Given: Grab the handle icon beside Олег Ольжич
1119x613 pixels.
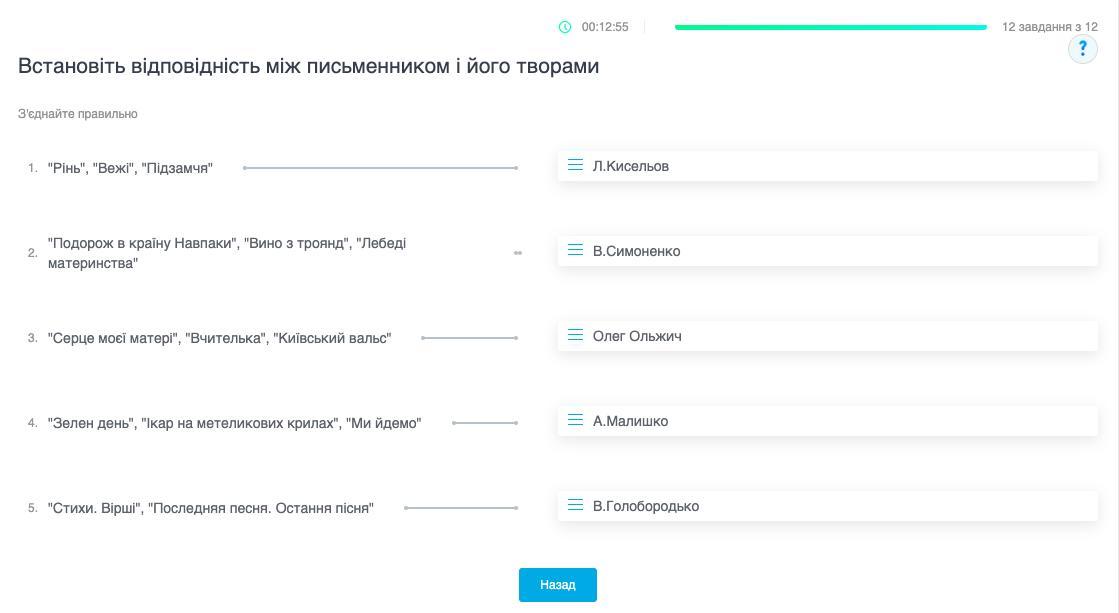Looking at the screenshot, I should point(575,335).
